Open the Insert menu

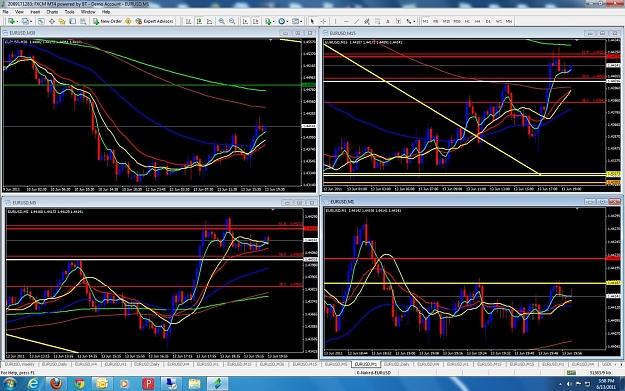click(35, 12)
